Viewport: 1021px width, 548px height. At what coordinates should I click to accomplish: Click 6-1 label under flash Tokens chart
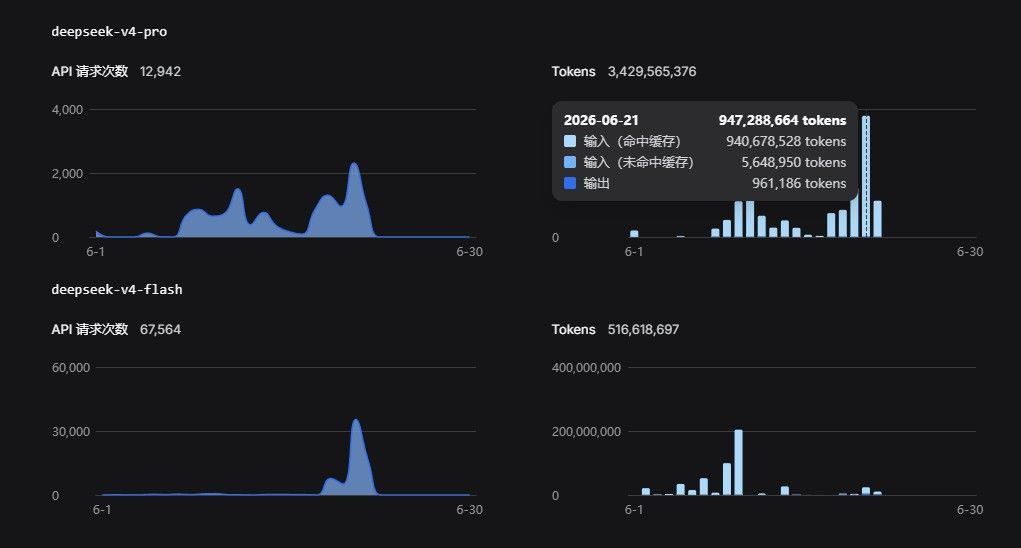tap(634, 510)
